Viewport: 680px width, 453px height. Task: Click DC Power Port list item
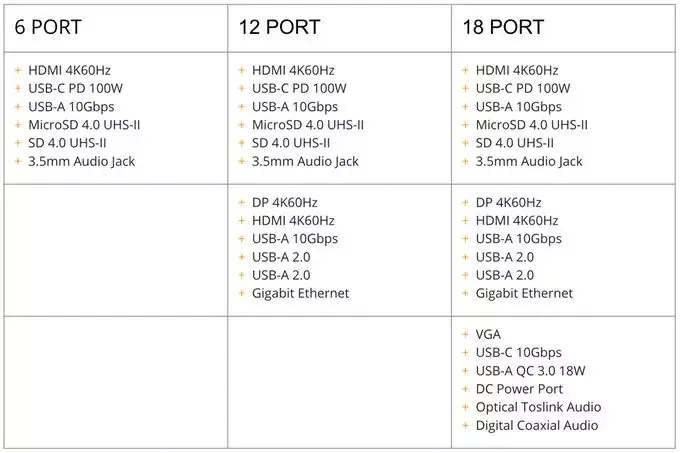[519, 389]
